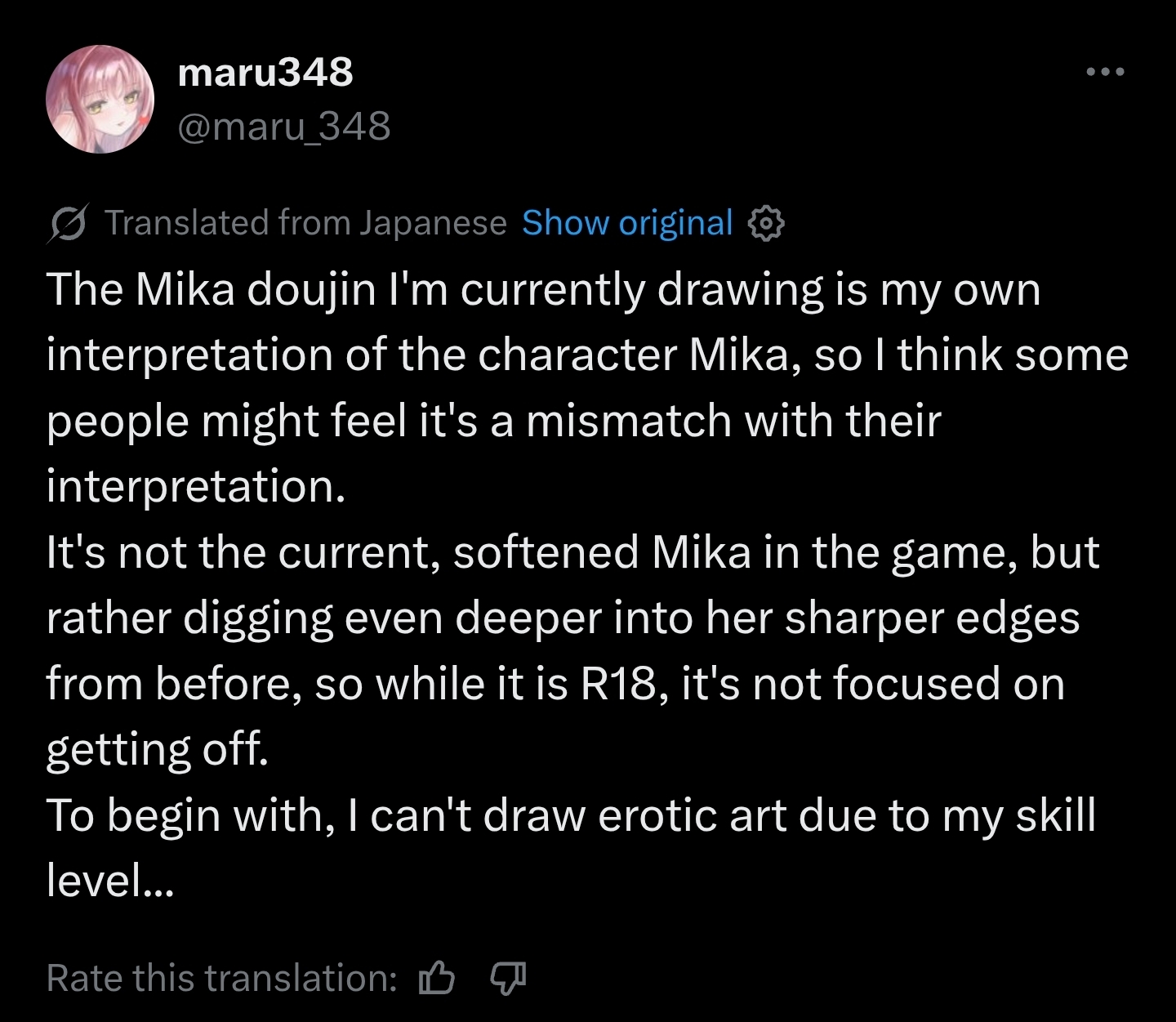Open the three-dot more options menu
The height and width of the screenshot is (1022, 1176).
click(1106, 72)
